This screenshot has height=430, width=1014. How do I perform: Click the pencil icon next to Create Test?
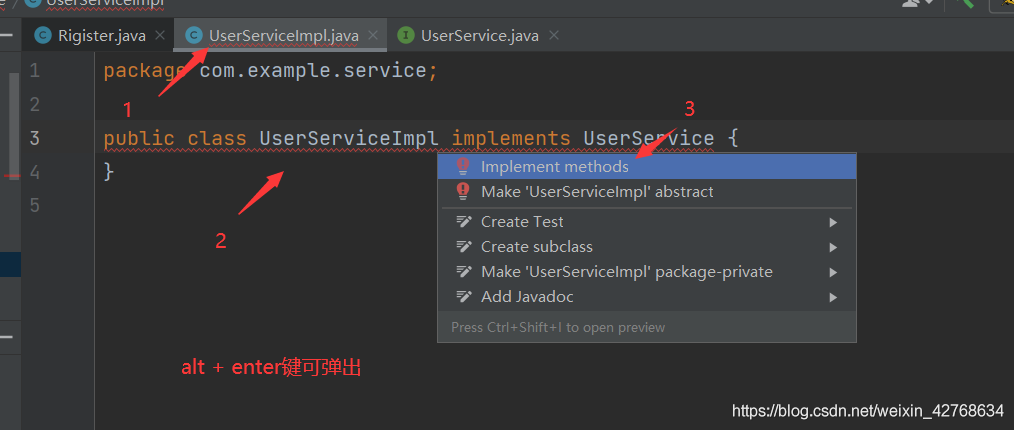(463, 222)
